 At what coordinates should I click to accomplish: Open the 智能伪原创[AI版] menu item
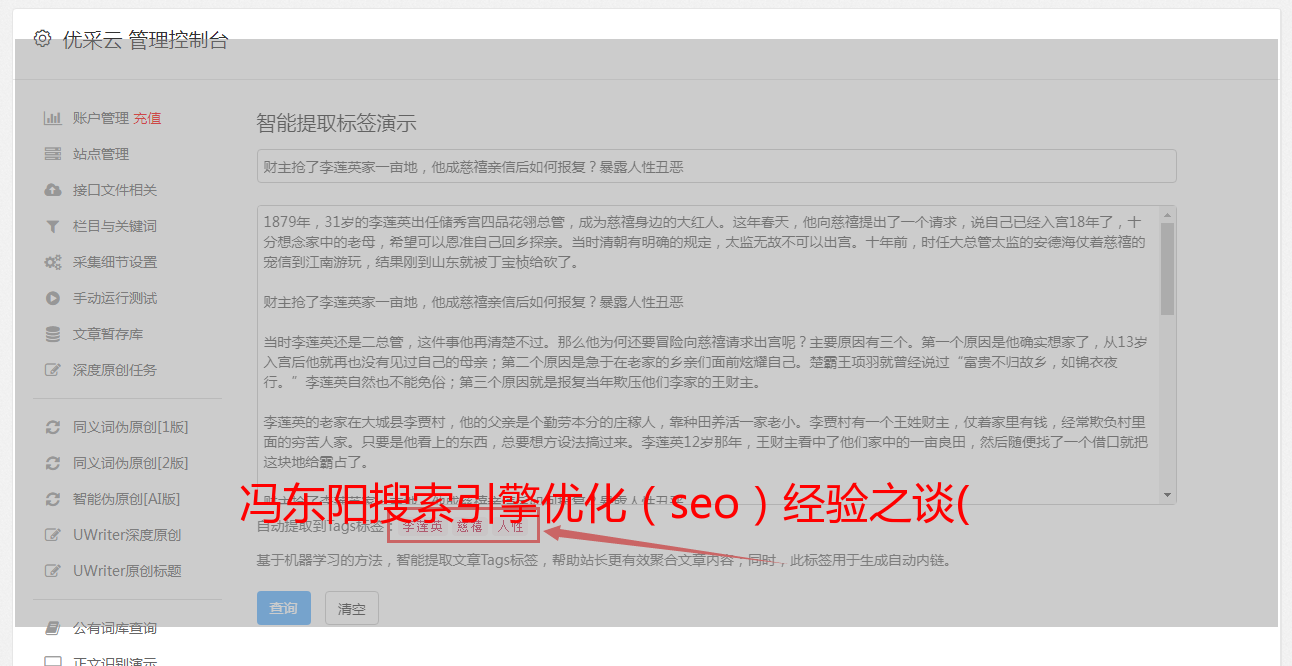point(126,499)
